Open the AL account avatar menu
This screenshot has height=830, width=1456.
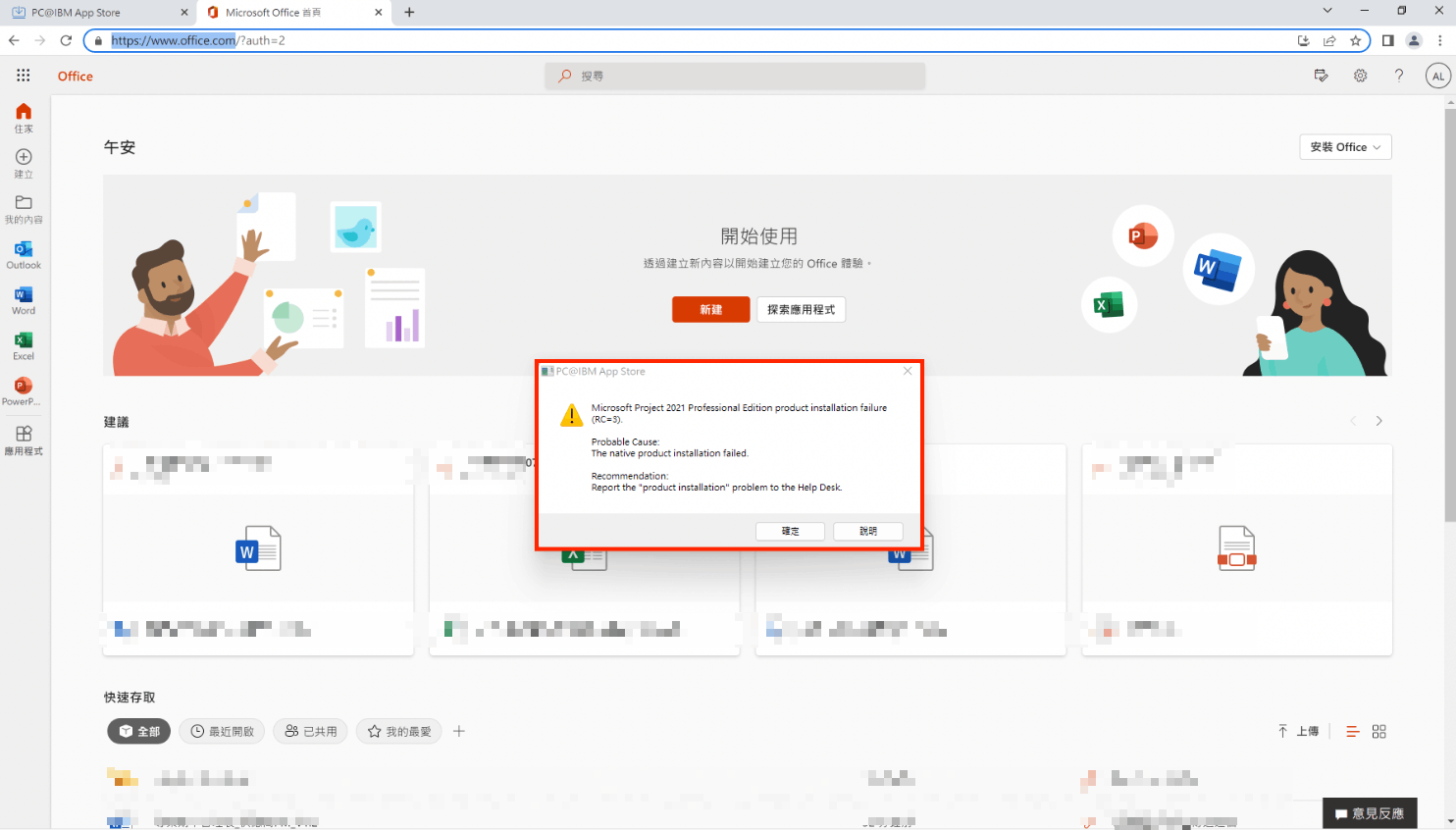pos(1438,76)
